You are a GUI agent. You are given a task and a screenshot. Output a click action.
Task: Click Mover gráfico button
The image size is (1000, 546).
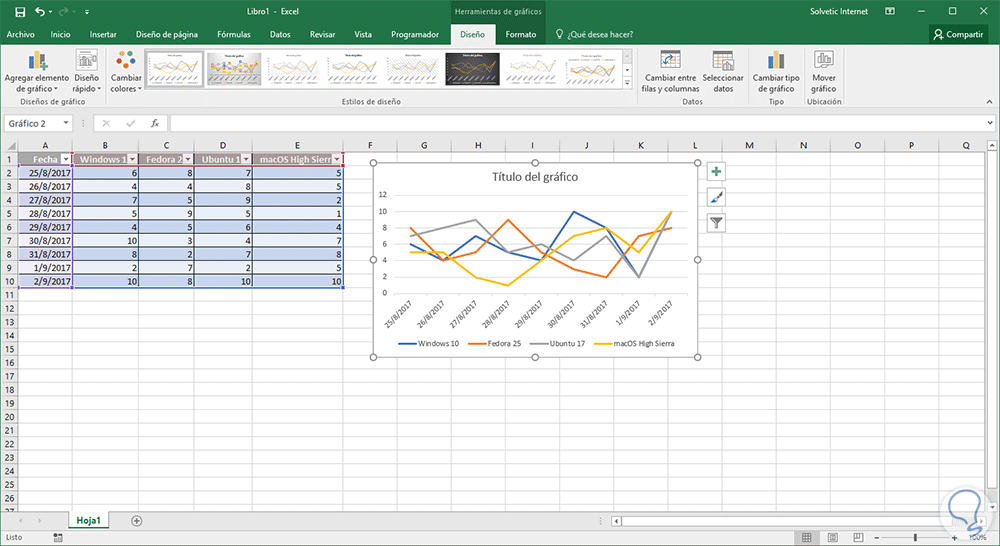tap(823, 72)
